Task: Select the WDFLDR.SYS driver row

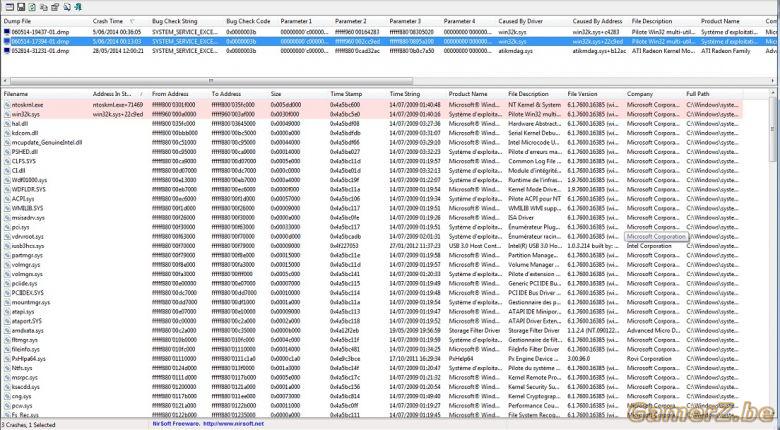Action: tap(372, 190)
